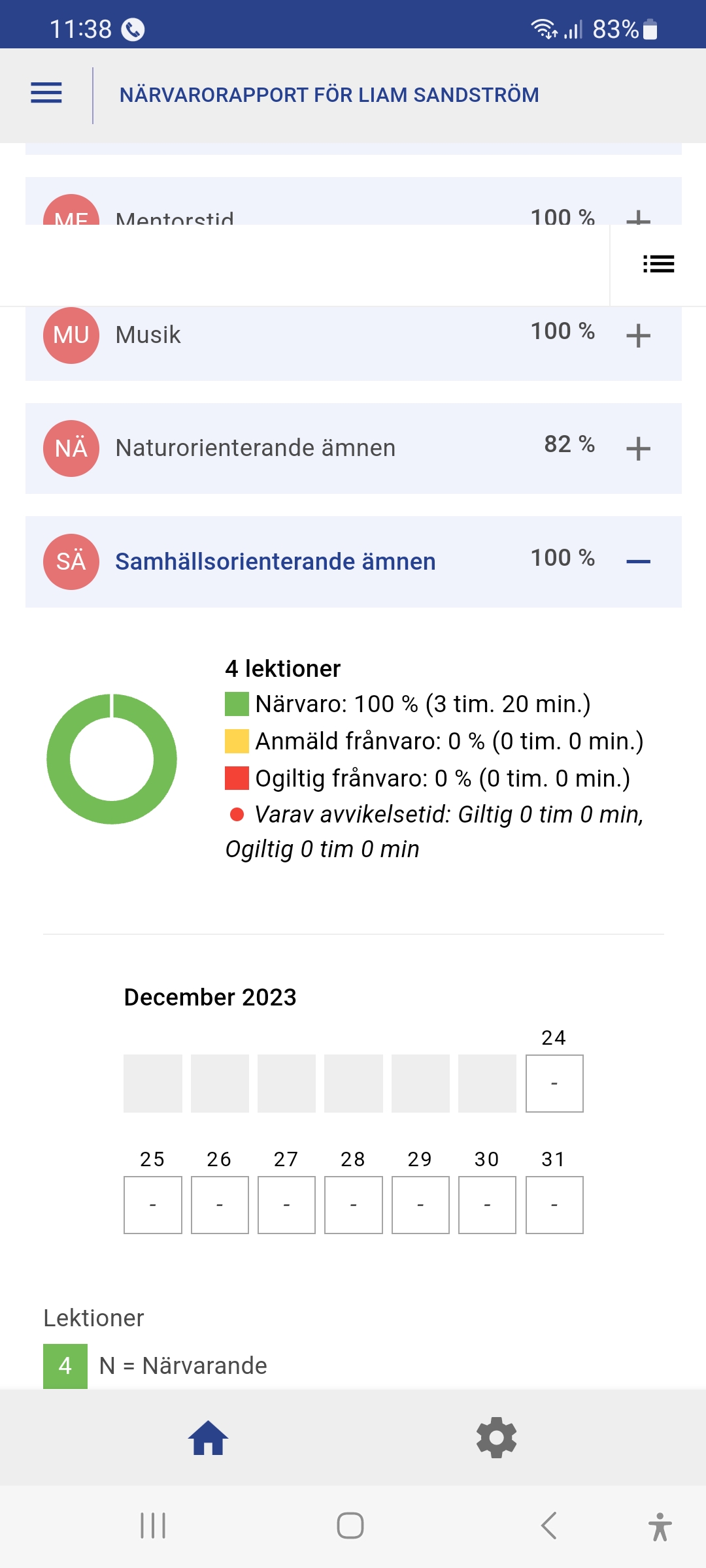The image size is (706, 1568).
Task: Tap the list view icon
Action: [658, 264]
